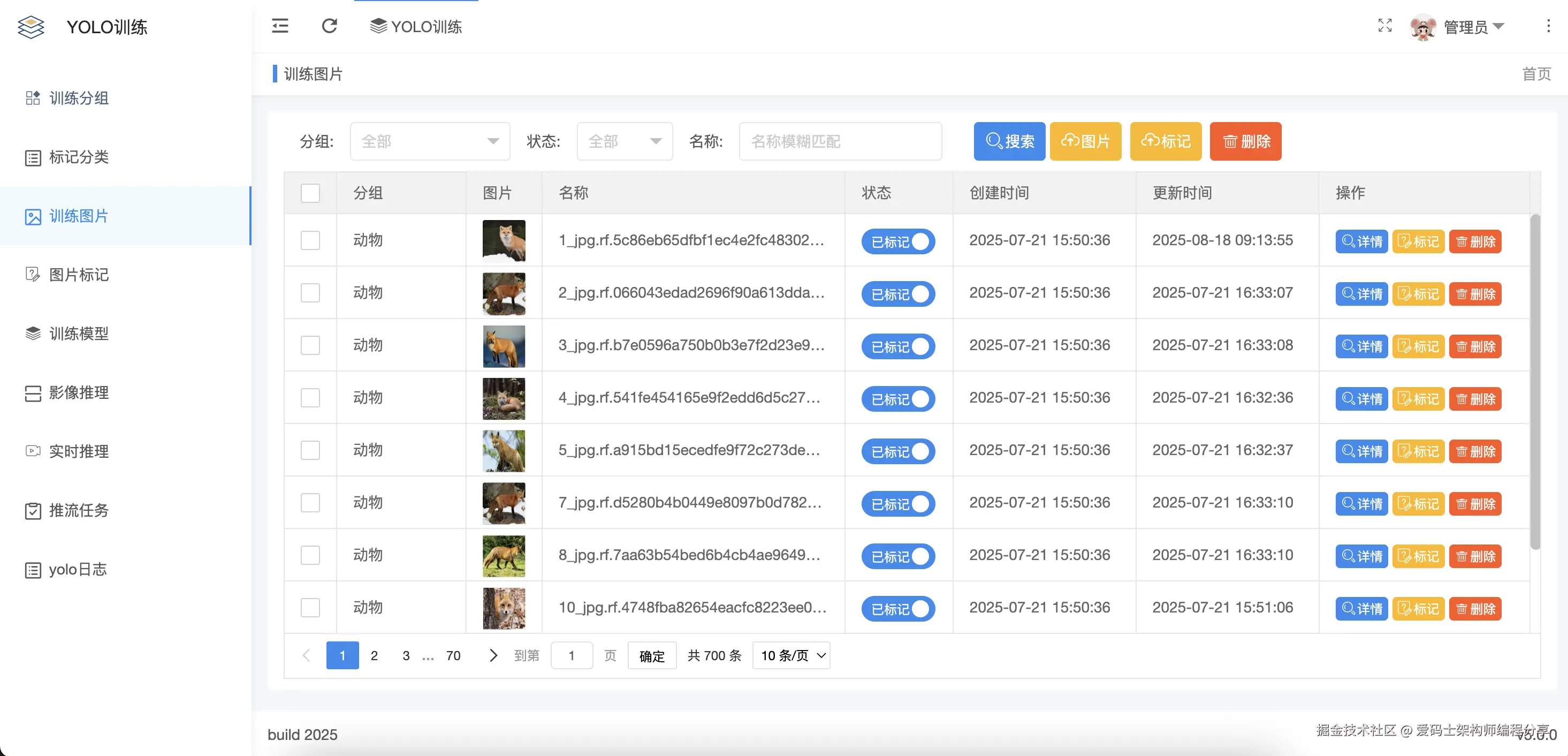This screenshot has width=1568, height=756.
Task: Open the 10 条/页 page size selector
Action: (x=791, y=655)
